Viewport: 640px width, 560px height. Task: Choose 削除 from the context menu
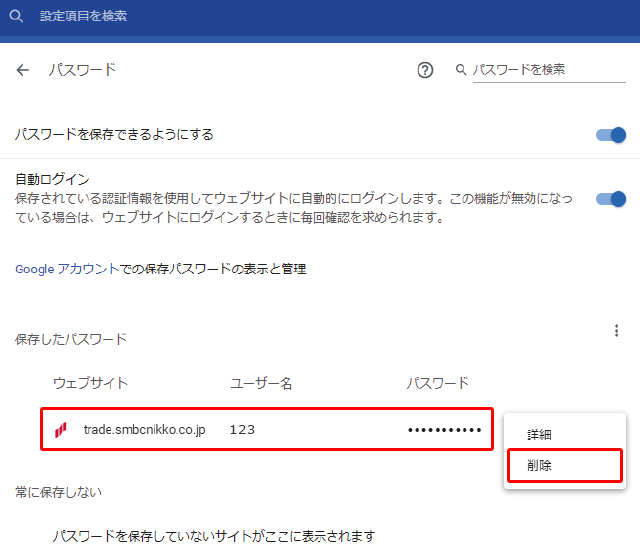pos(540,465)
